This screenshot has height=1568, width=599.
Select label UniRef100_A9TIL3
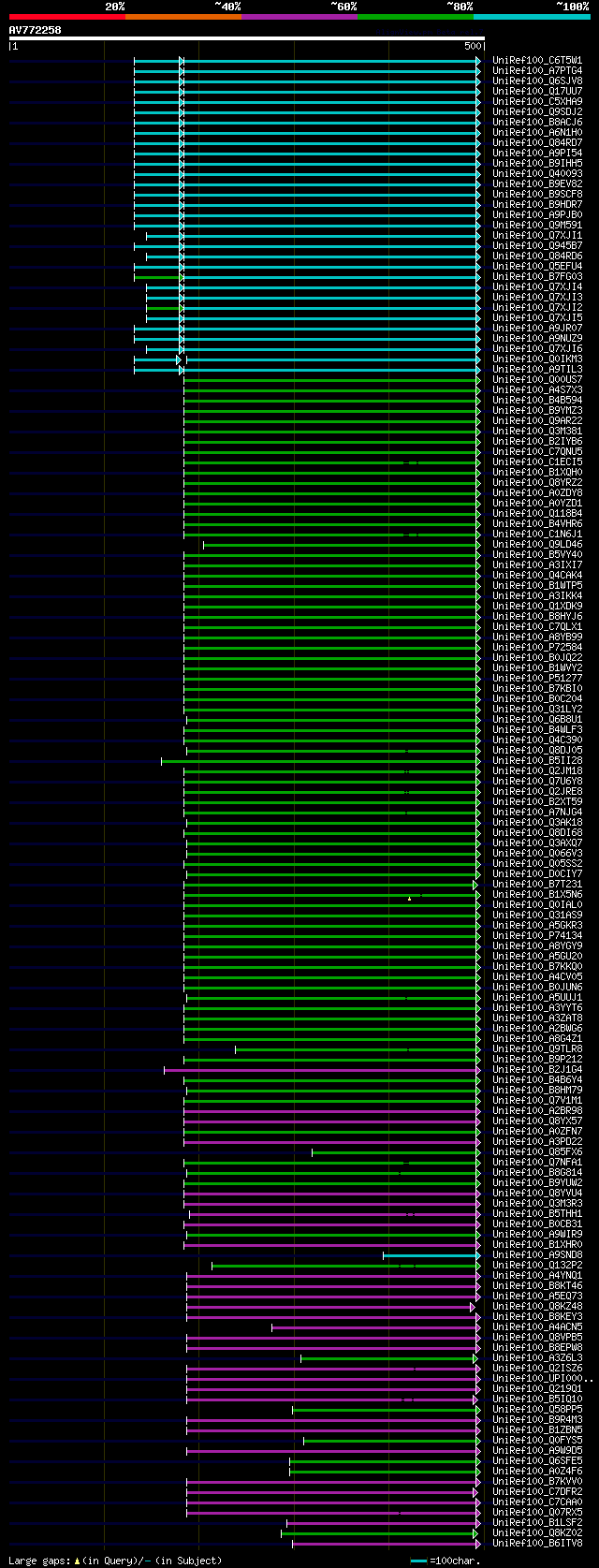point(537,369)
